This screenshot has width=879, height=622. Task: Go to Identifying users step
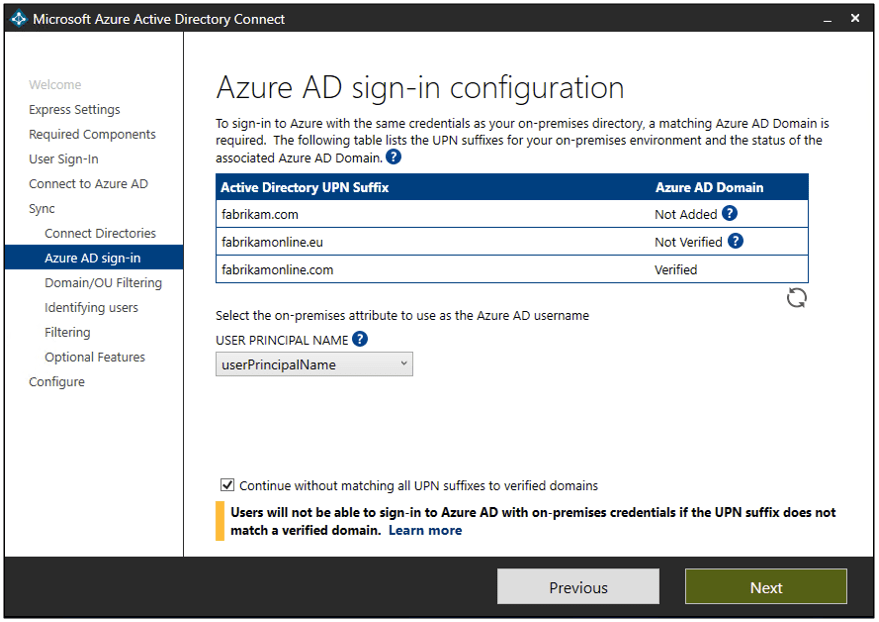pyautogui.click(x=91, y=308)
